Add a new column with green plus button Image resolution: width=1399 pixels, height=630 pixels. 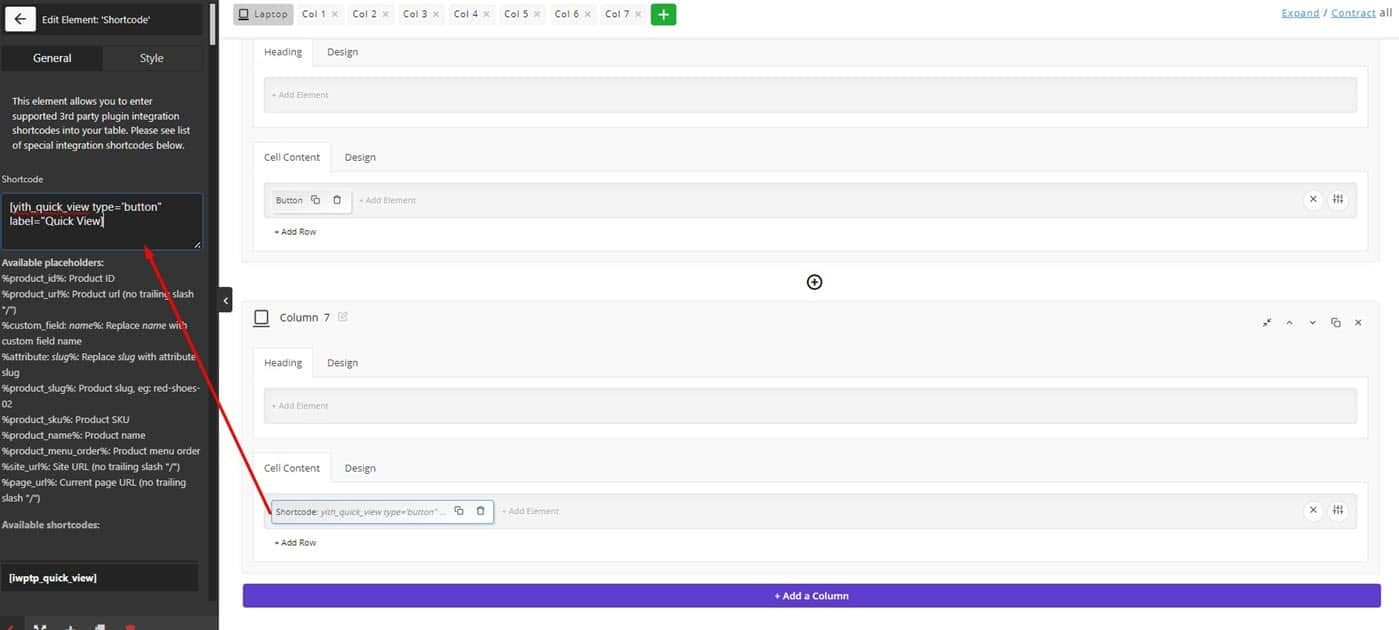tap(663, 14)
